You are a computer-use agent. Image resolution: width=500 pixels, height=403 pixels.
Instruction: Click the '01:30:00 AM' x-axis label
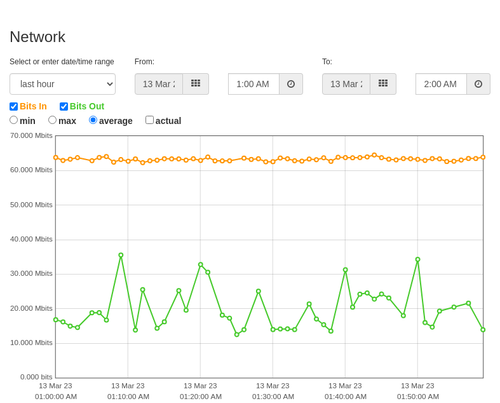(273, 397)
